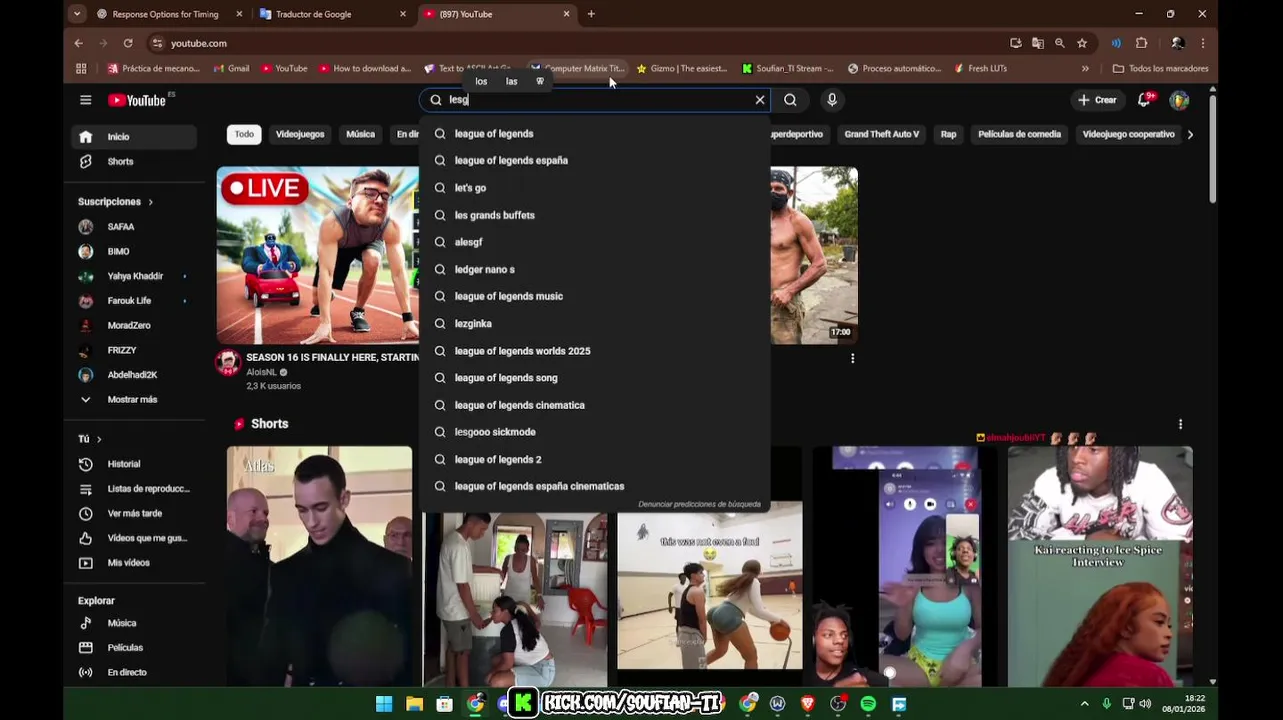Image resolution: width=1283 pixels, height=720 pixels.
Task: Expand "Mostrar más" subscriptions
Action: coord(135,400)
